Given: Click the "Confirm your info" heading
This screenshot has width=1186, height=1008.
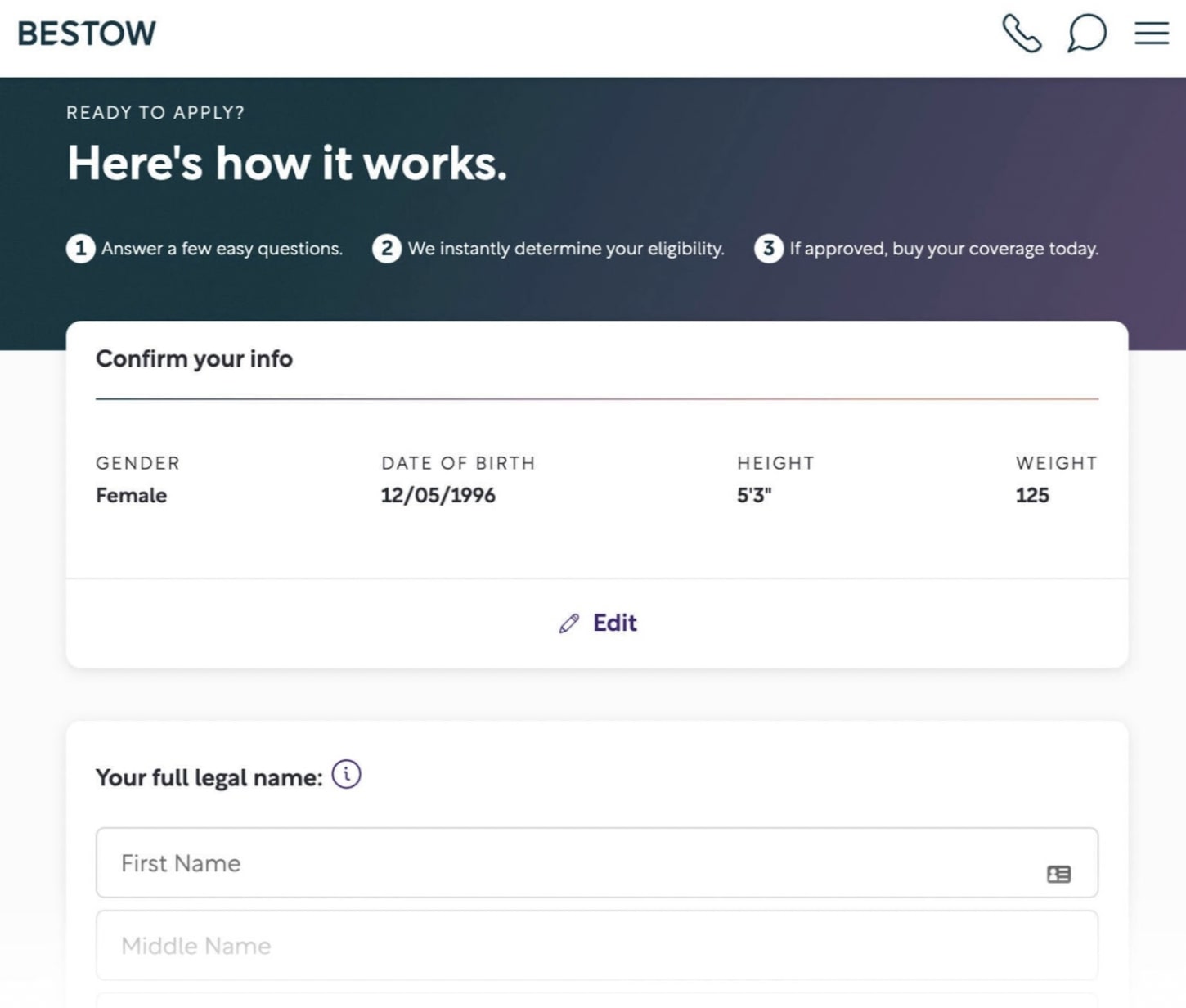Looking at the screenshot, I should point(194,359).
